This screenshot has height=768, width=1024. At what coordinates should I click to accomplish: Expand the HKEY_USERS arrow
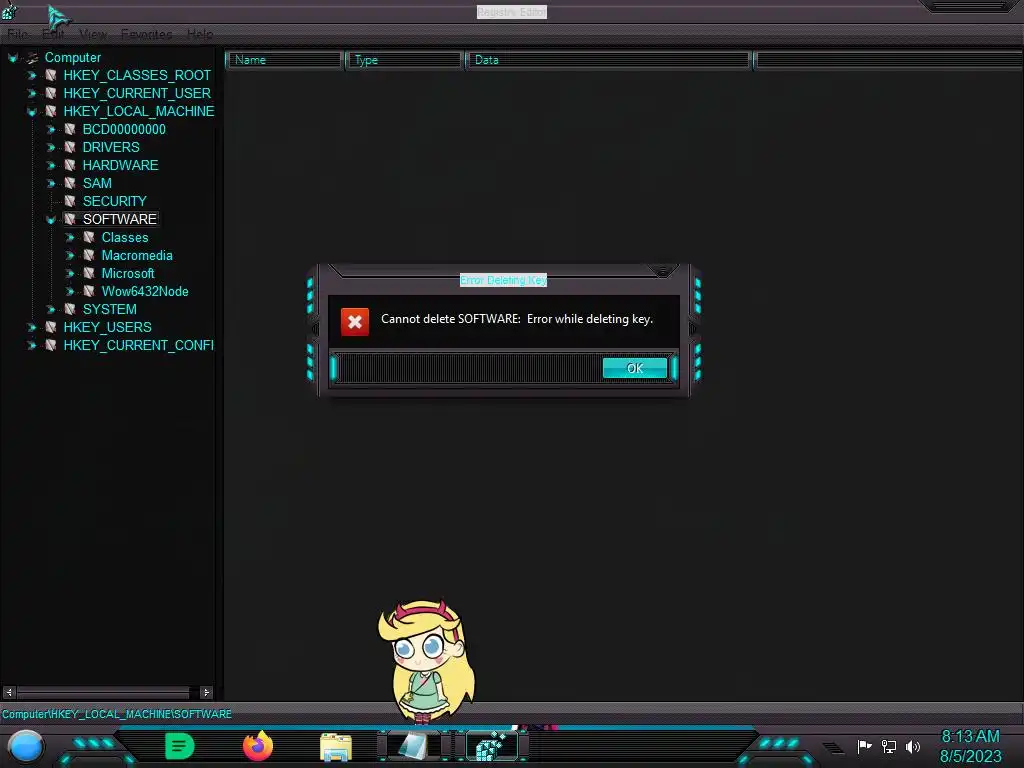pos(31,327)
